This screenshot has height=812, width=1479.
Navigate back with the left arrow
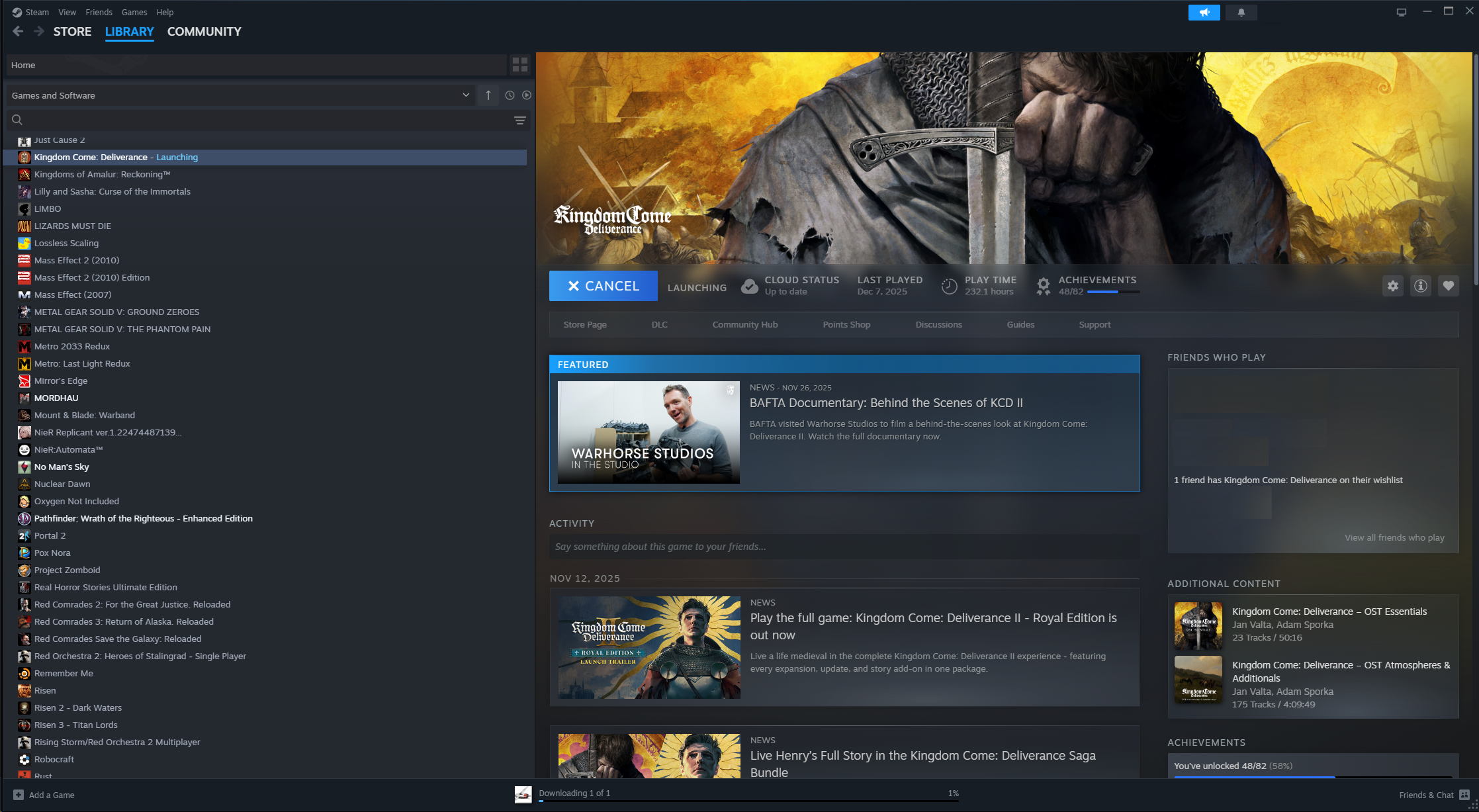18,32
